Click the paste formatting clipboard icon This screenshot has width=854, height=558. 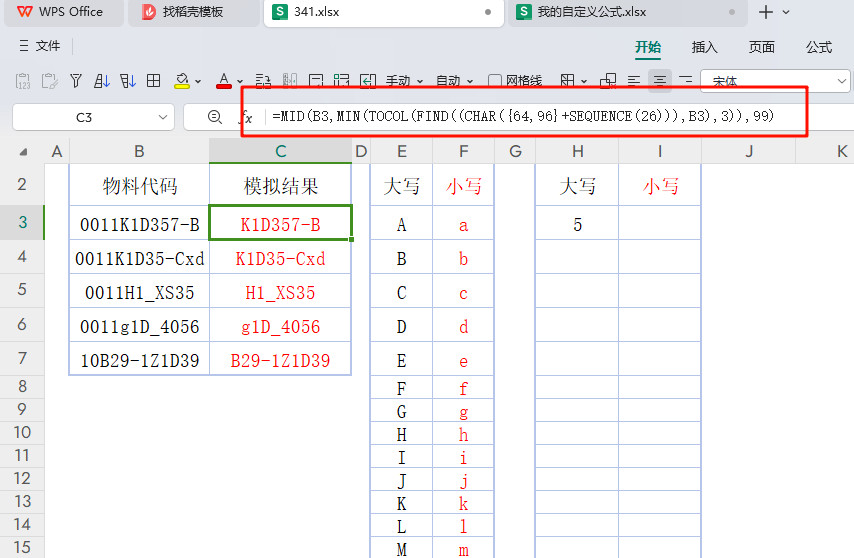tap(50, 82)
